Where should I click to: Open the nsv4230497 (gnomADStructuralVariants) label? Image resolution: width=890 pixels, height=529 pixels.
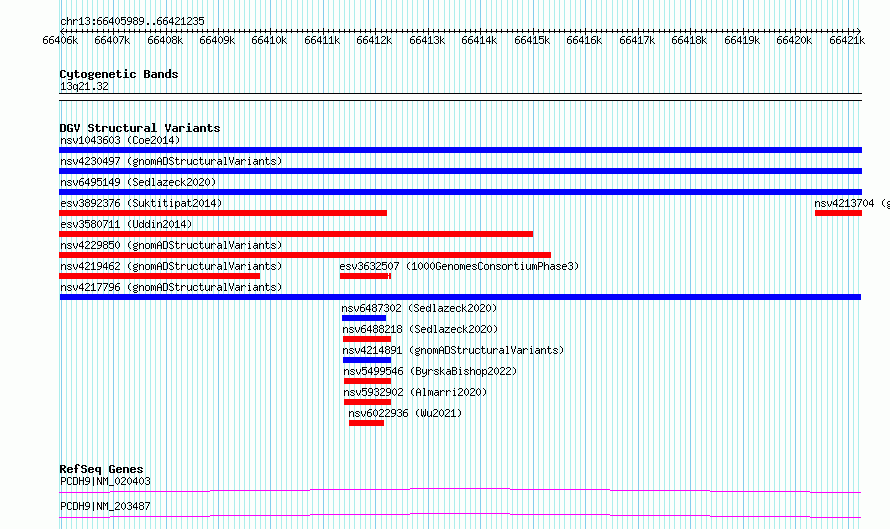click(171, 161)
